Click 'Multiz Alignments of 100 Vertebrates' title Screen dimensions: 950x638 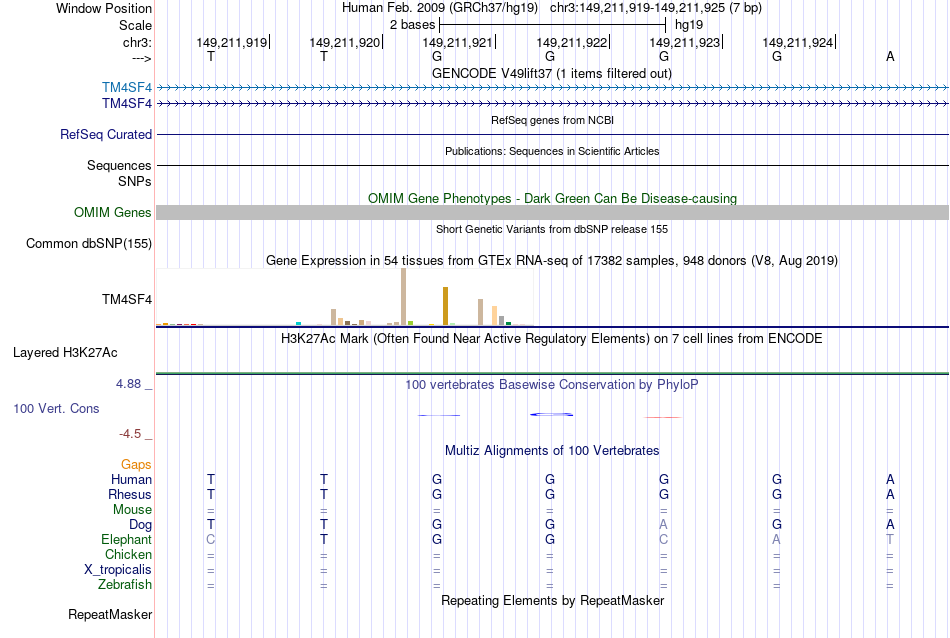pos(552,450)
